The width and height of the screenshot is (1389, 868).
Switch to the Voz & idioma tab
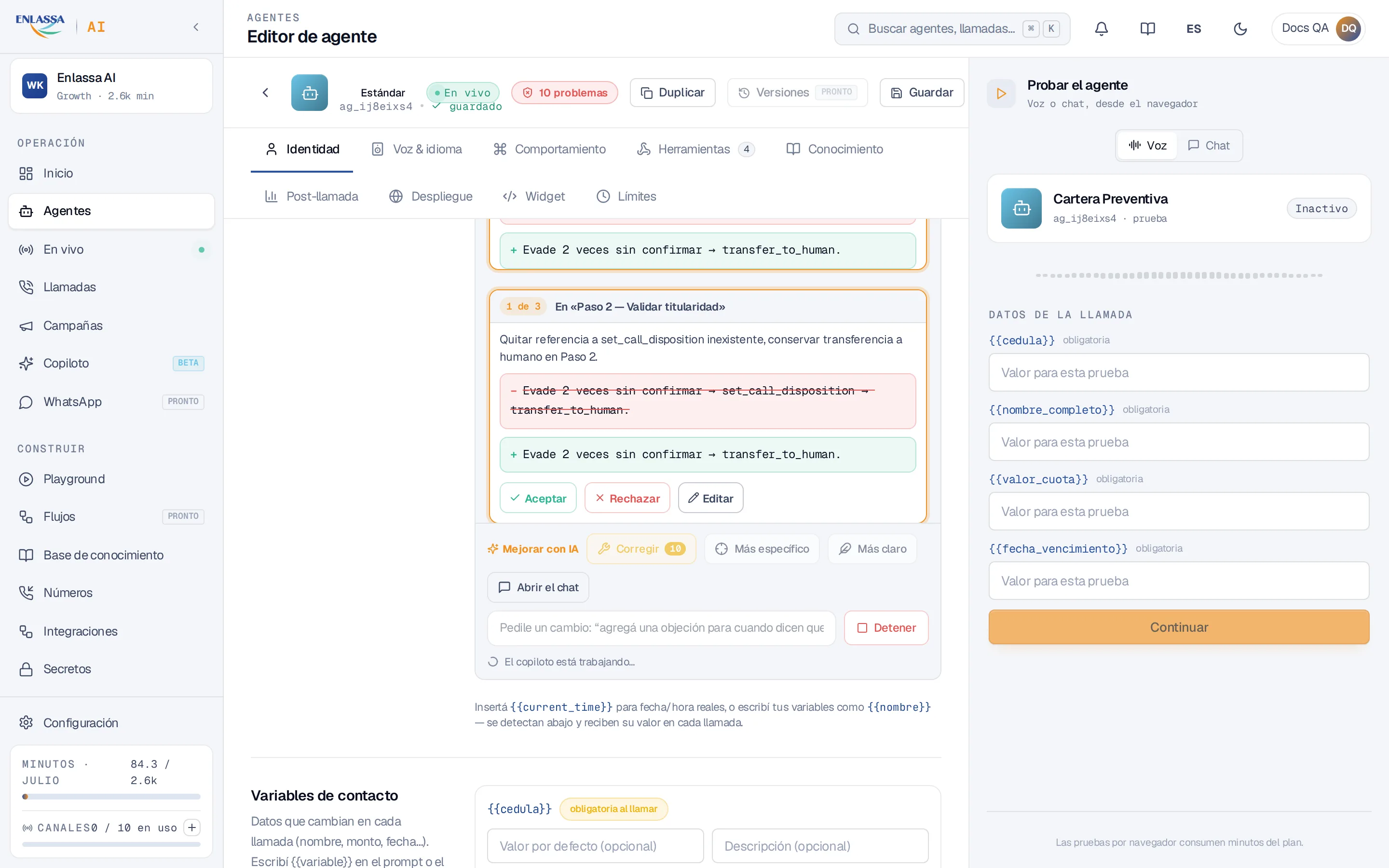pyautogui.click(x=416, y=149)
